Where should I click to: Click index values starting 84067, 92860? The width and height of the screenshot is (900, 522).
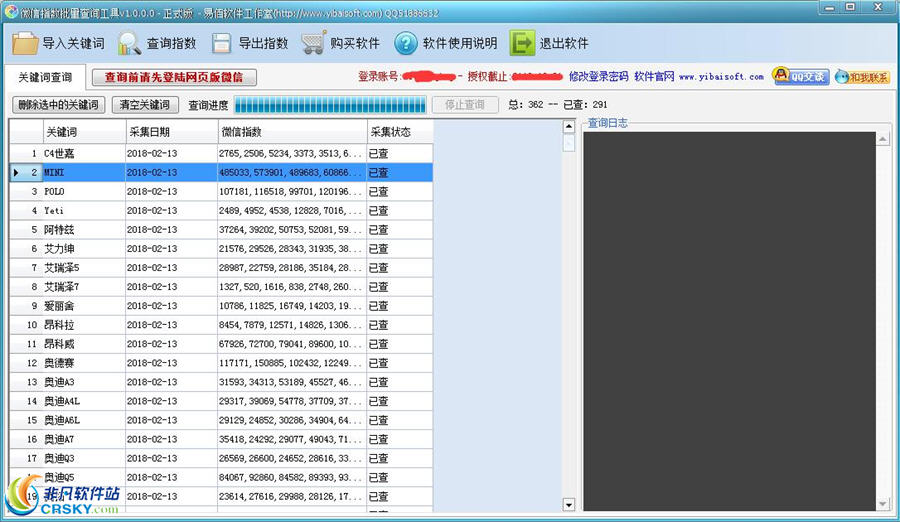point(292,477)
